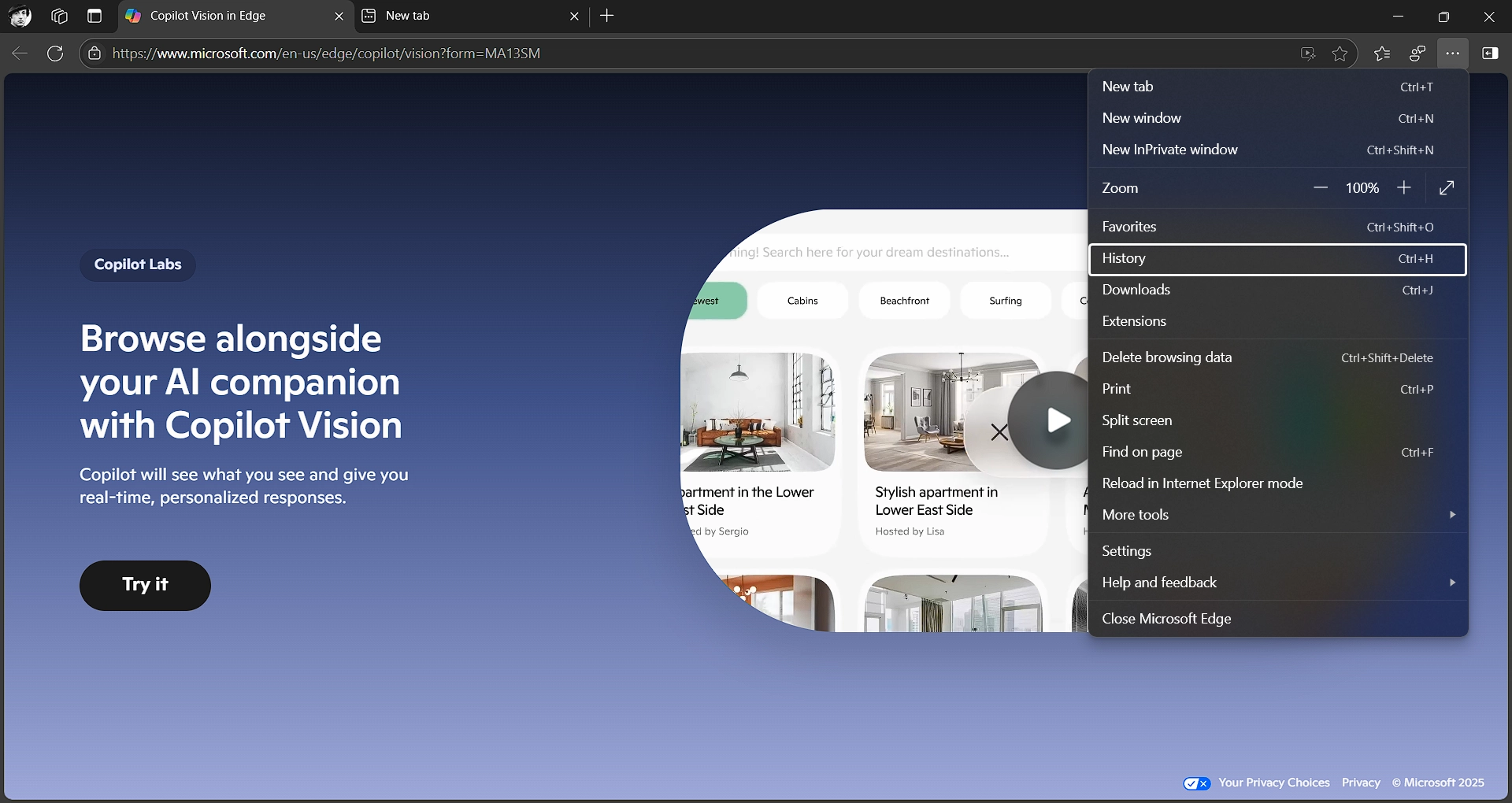
Task: Select the Cabins category chip
Action: pyautogui.click(x=802, y=301)
